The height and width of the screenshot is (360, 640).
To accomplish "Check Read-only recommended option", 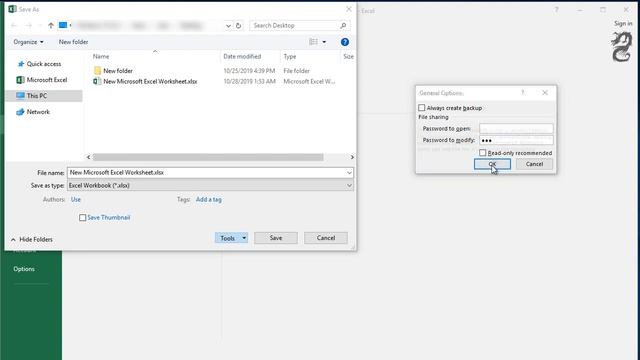I will point(483,153).
